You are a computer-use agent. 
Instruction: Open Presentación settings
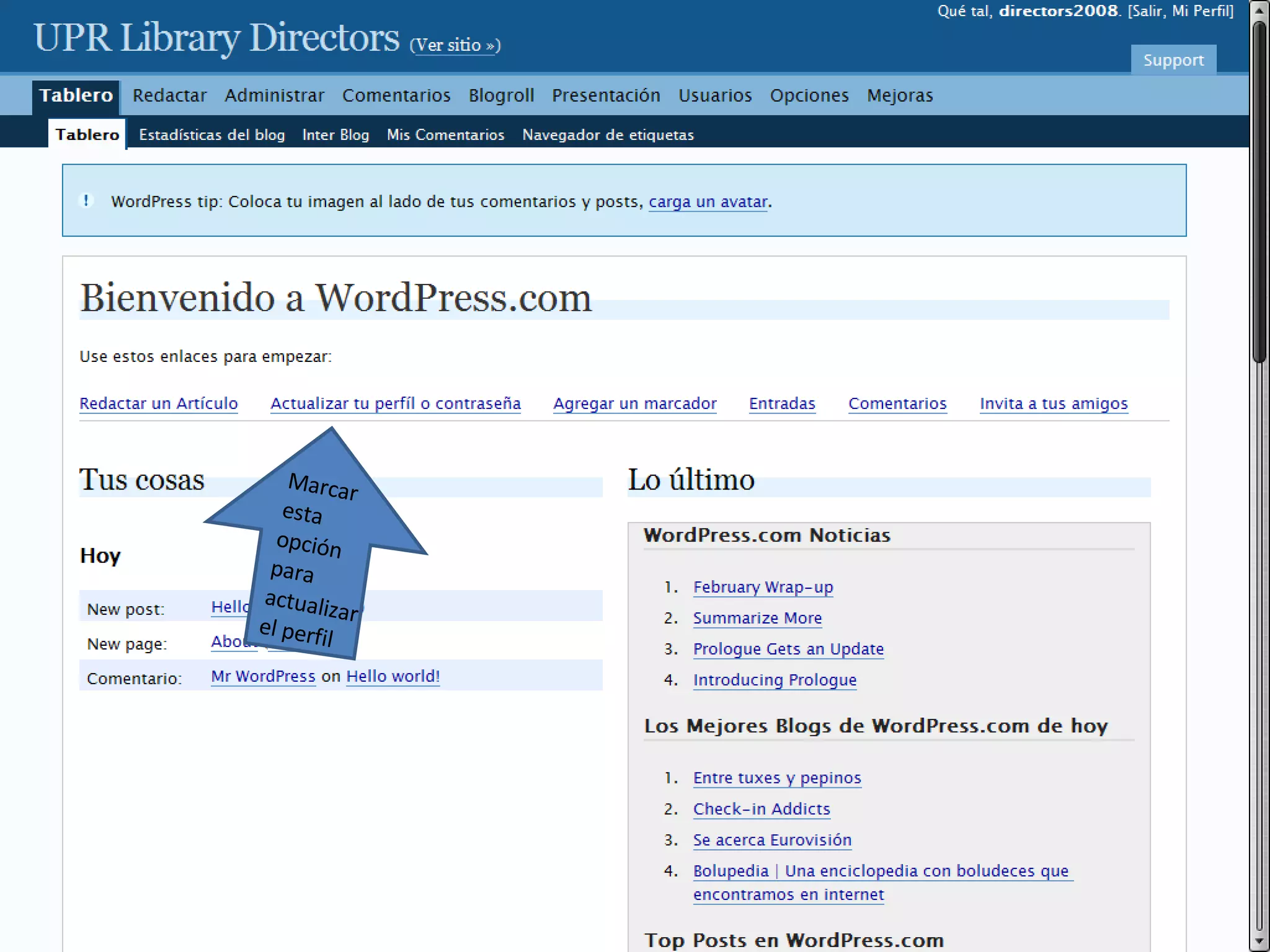[x=606, y=95]
